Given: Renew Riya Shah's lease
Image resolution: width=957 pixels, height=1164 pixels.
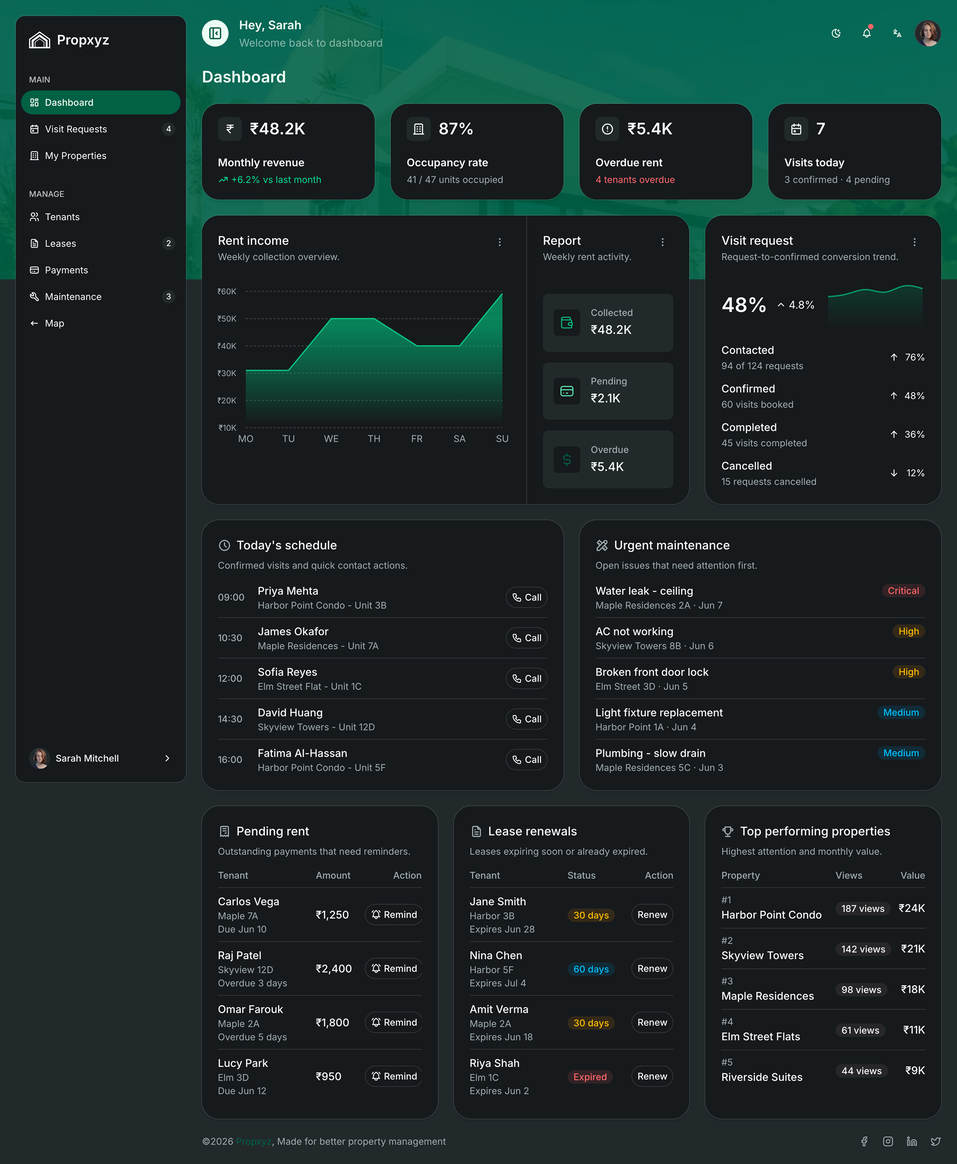Looking at the screenshot, I should click(652, 1076).
